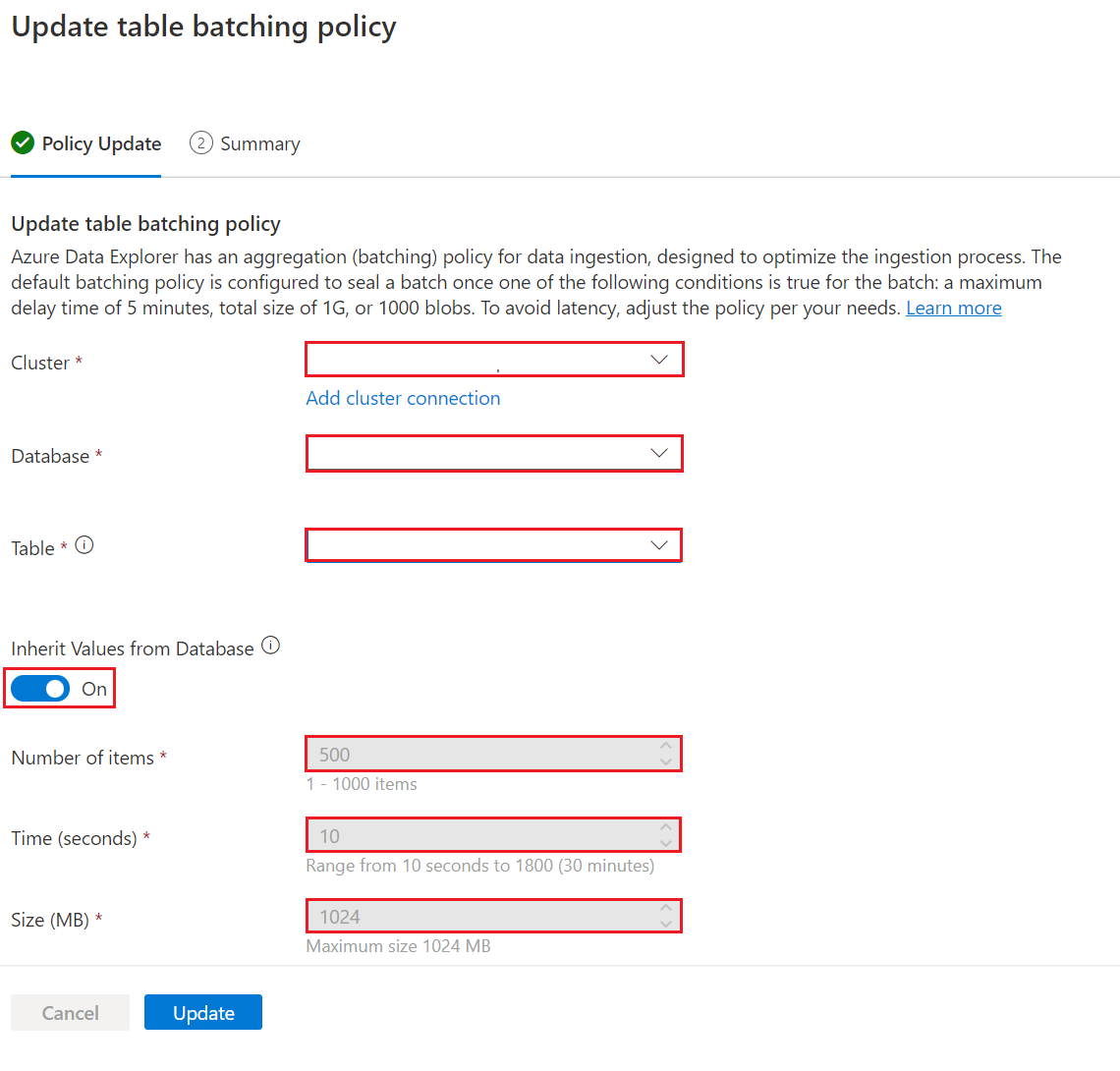This screenshot has height=1071, width=1120.
Task: Toggle off Inherit Values from Database
Action: coord(39,688)
